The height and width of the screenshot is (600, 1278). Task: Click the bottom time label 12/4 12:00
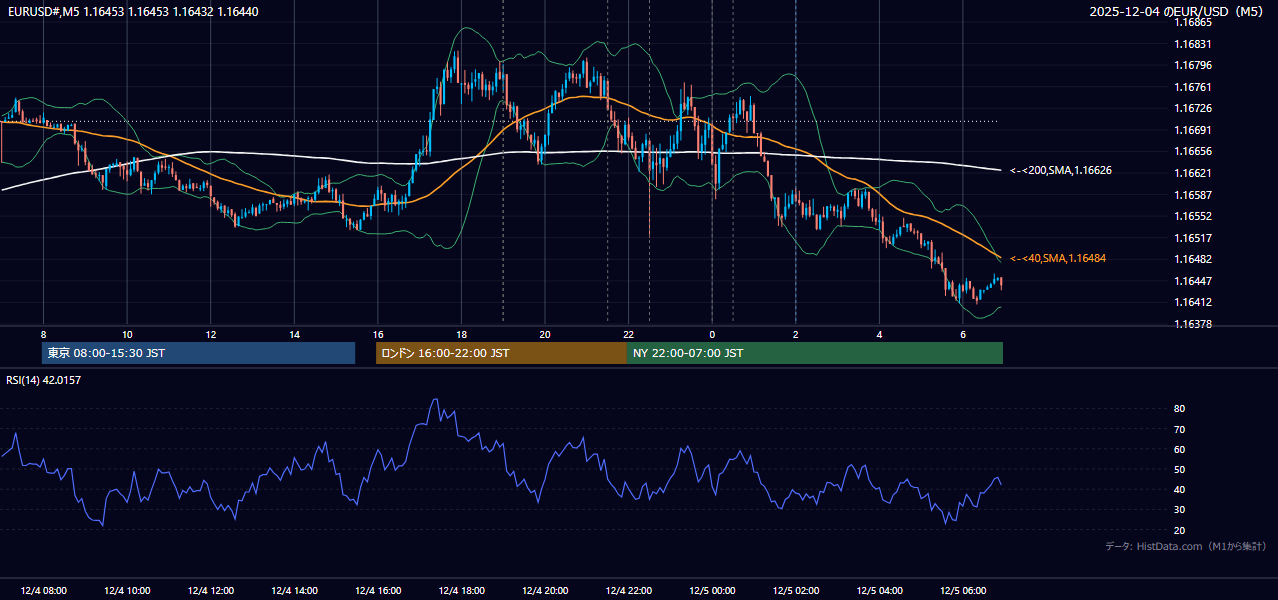(210, 591)
